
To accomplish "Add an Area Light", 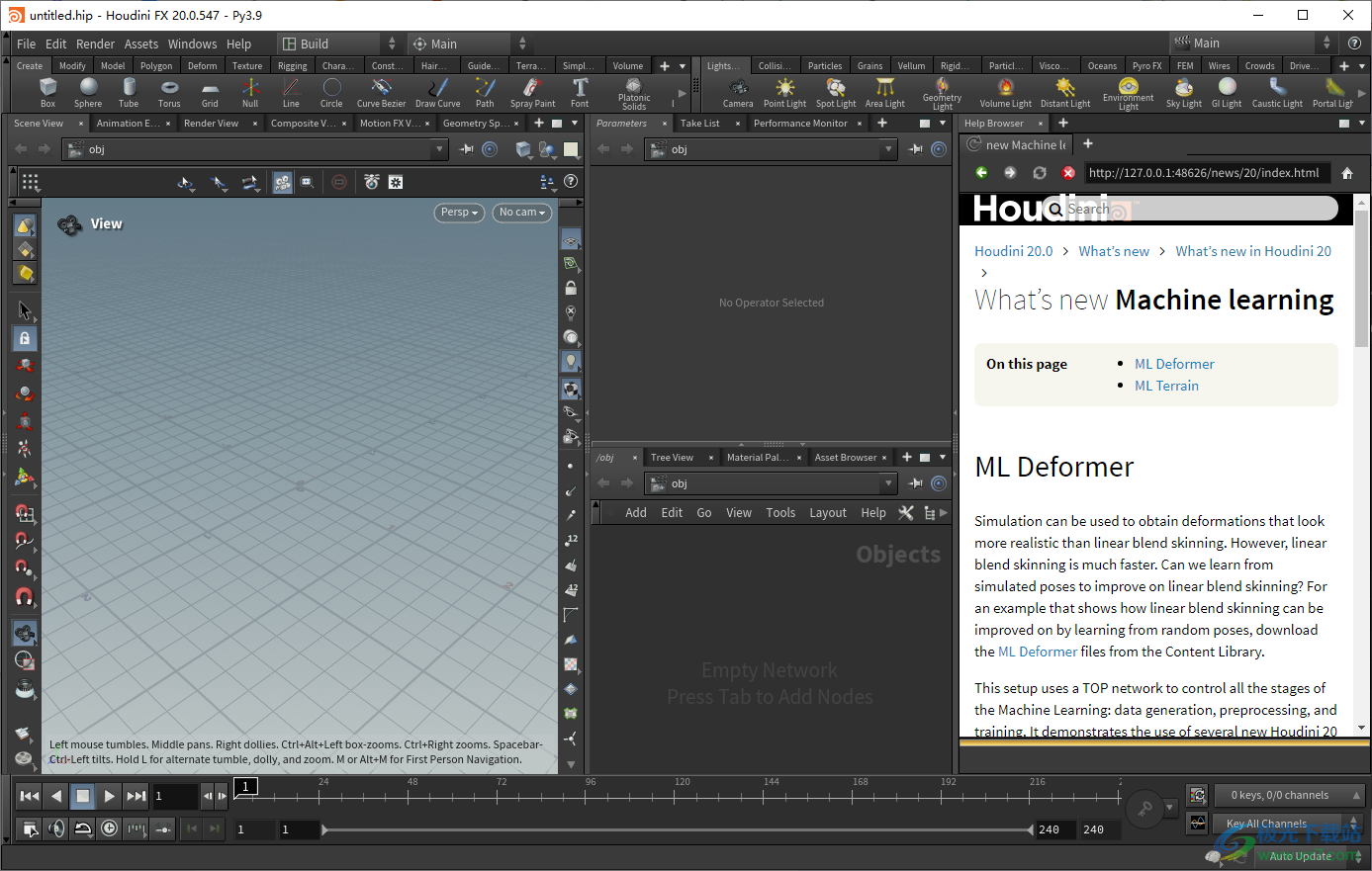I will pyautogui.click(x=884, y=93).
